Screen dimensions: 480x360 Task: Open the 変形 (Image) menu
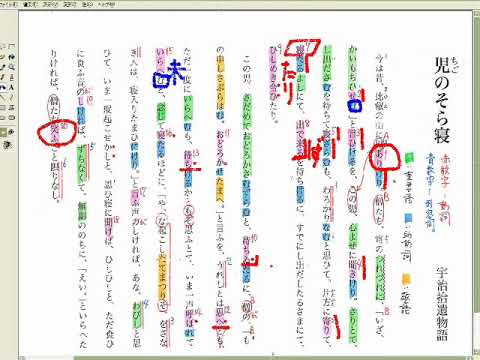[70, 5]
